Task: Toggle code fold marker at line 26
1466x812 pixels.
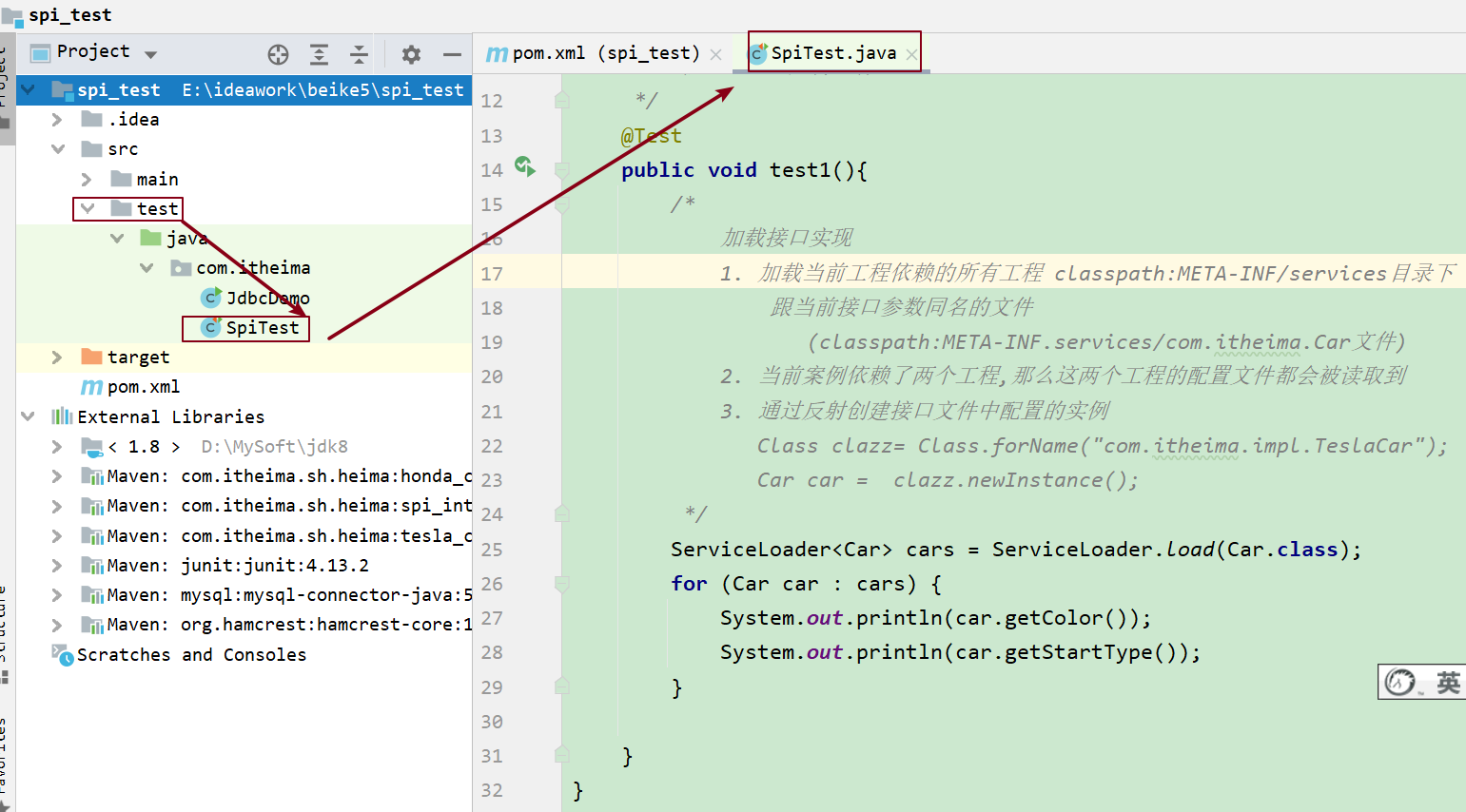Action: point(562,584)
